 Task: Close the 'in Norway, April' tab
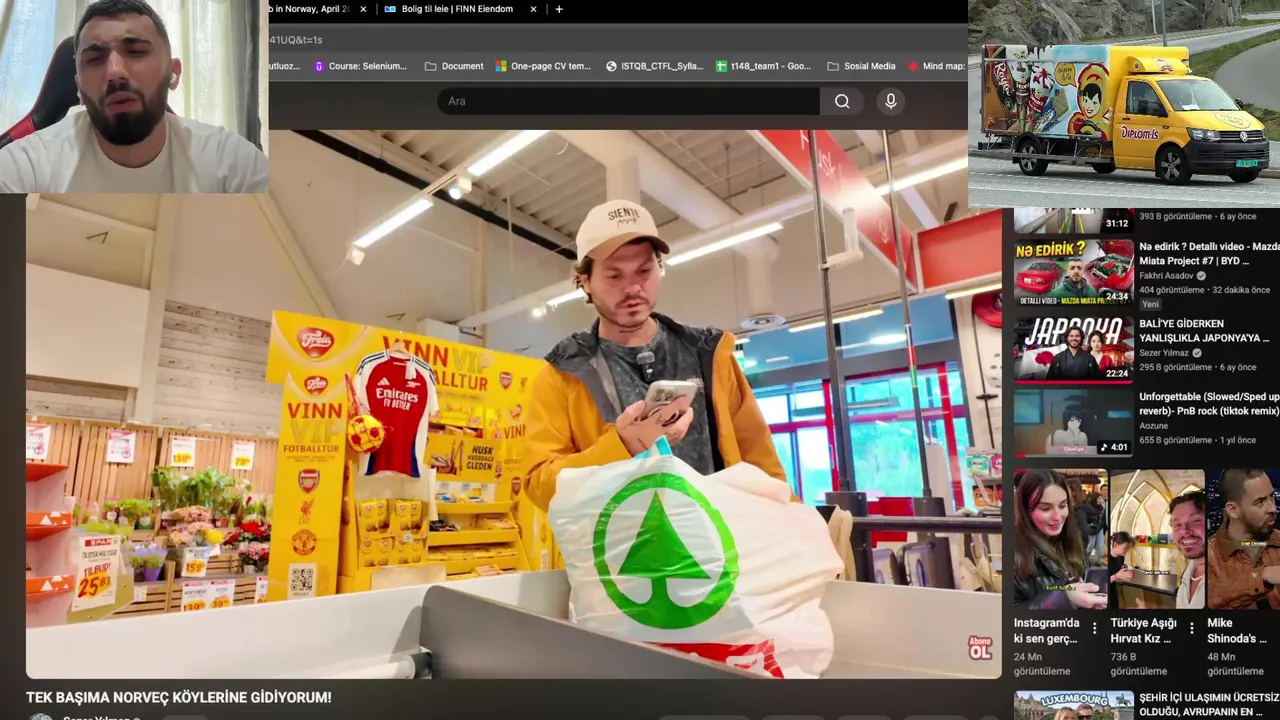coord(363,9)
